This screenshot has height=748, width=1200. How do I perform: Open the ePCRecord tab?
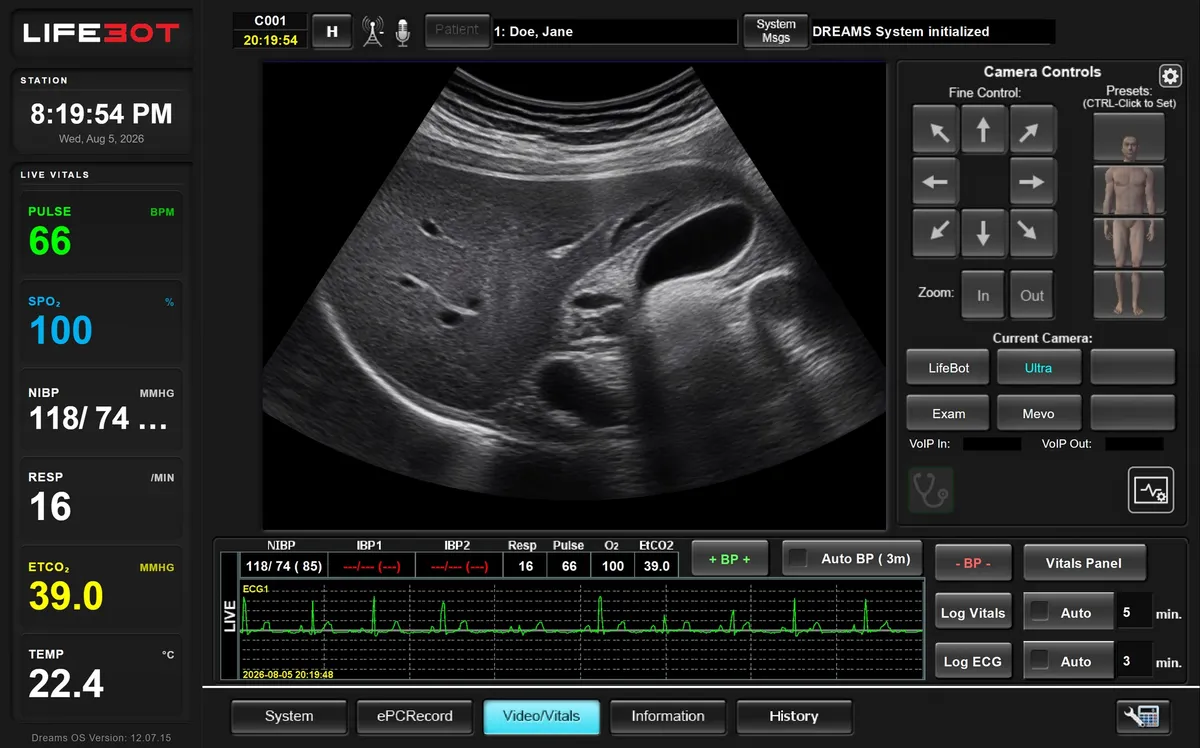tap(415, 716)
